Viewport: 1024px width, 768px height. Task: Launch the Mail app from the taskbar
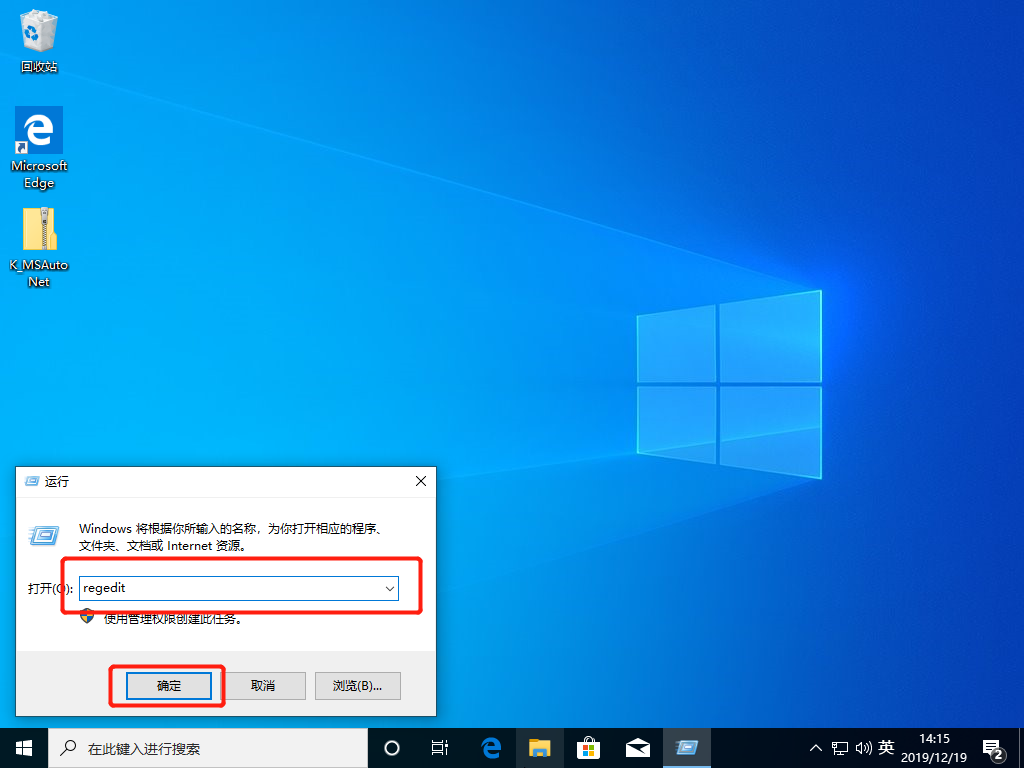tap(637, 747)
